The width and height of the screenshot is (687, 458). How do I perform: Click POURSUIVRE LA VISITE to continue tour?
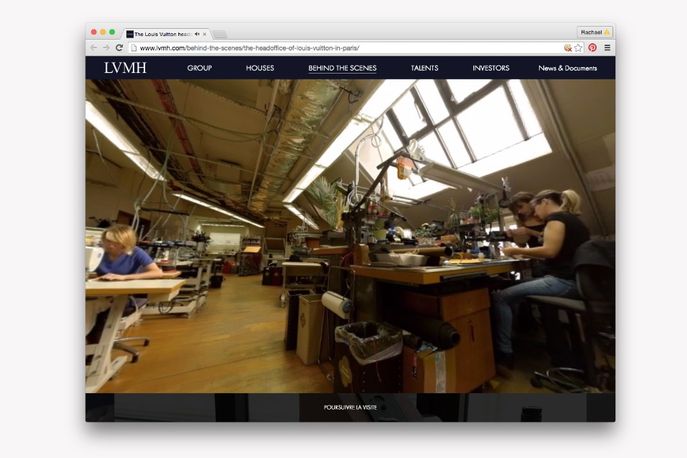tap(350, 407)
